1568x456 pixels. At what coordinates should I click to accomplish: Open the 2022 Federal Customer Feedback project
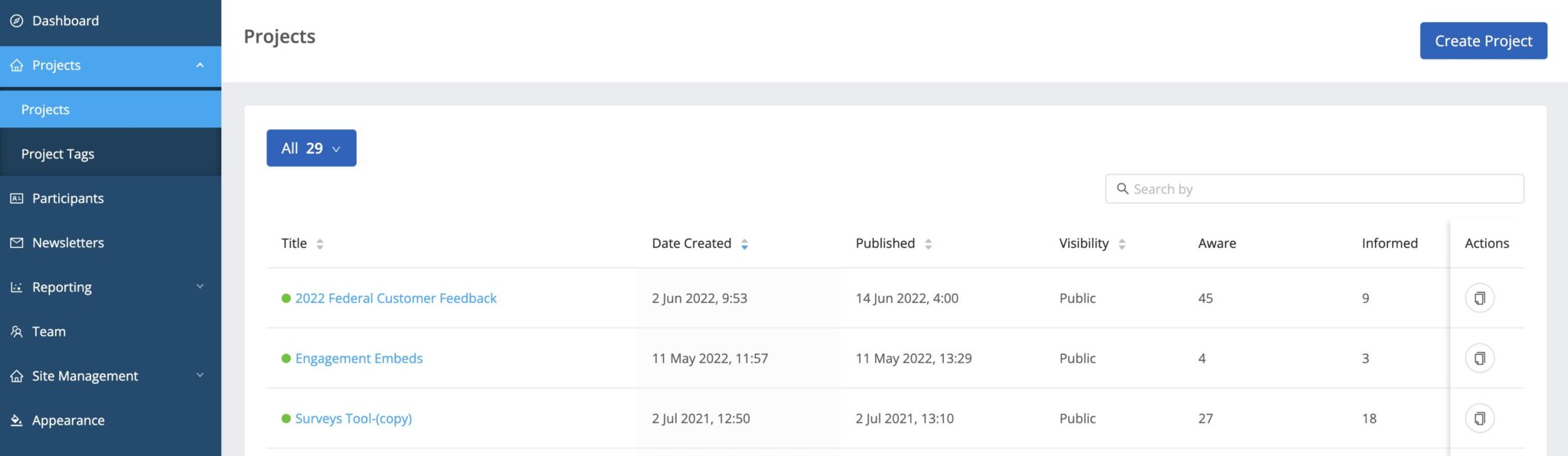pos(395,298)
